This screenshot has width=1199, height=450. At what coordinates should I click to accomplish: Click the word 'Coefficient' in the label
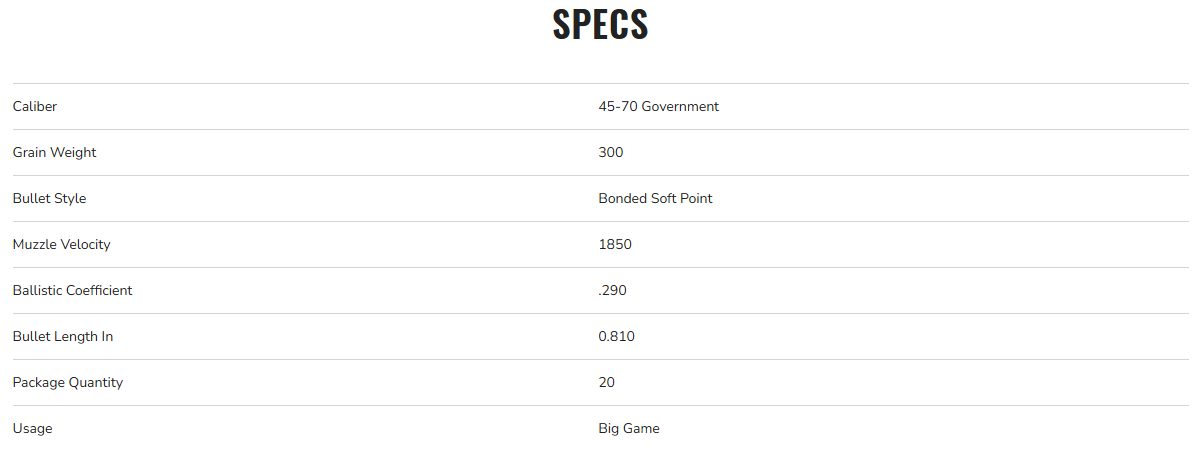click(x=99, y=290)
